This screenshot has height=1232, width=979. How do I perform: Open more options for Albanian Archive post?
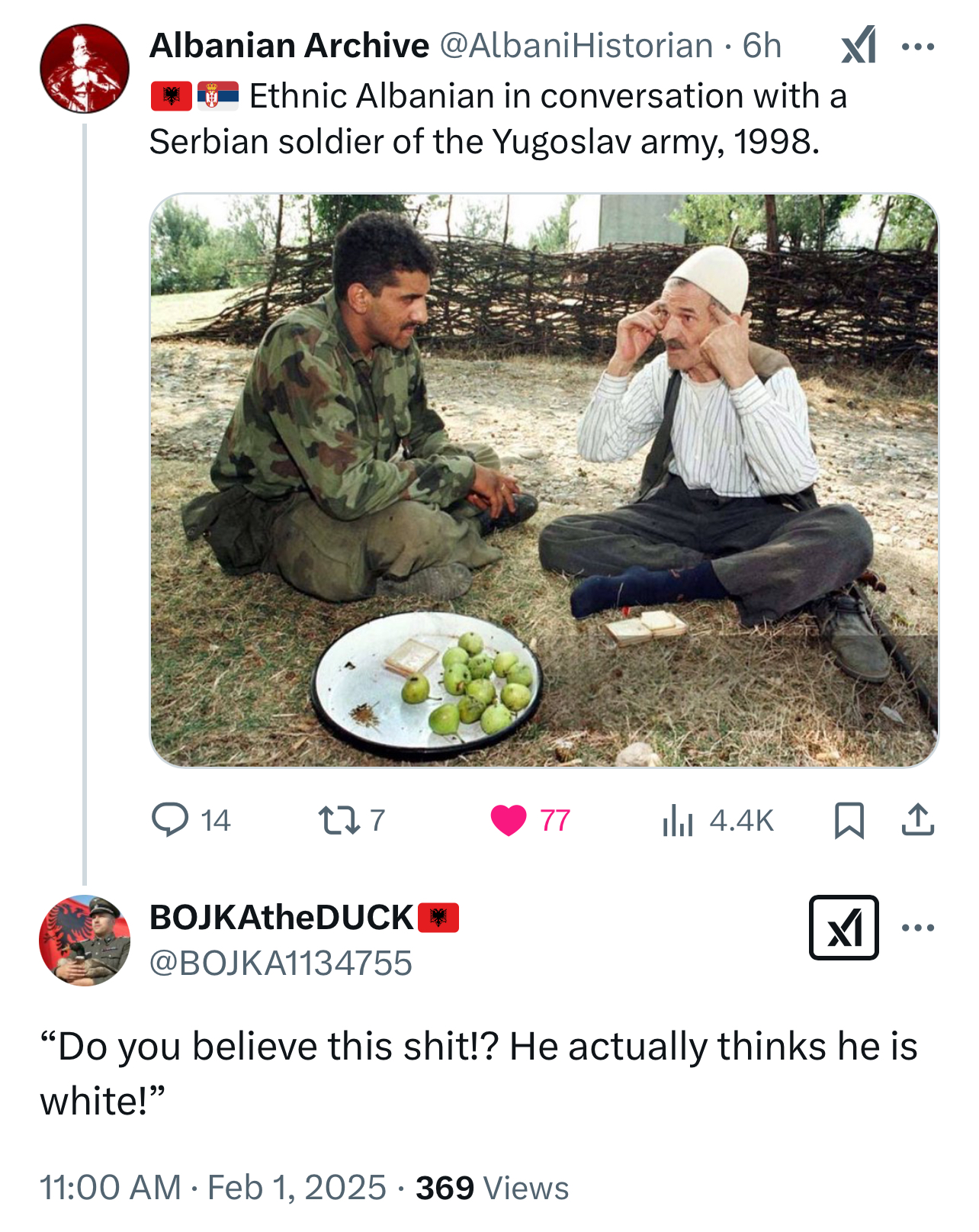917,47
